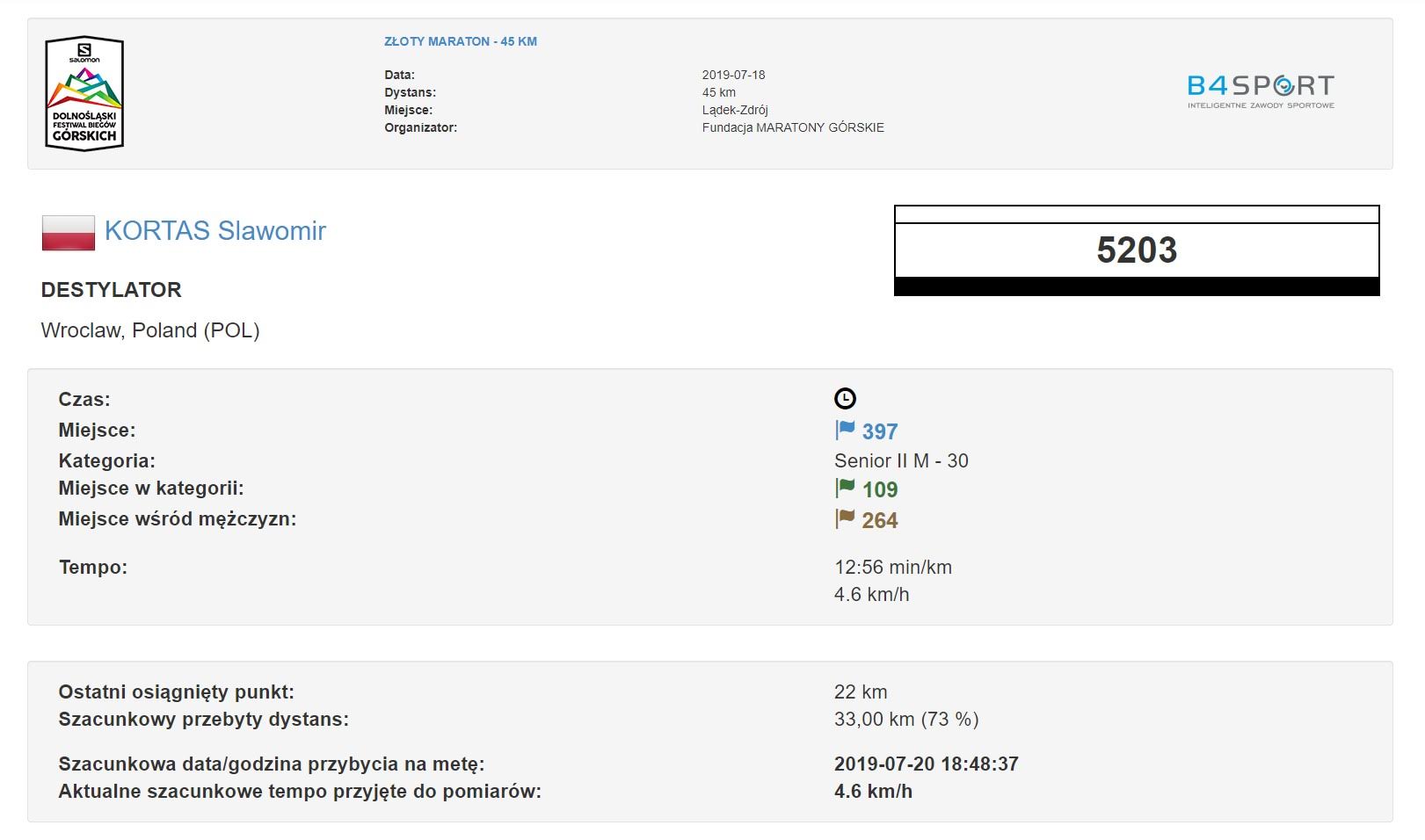Image resolution: width=1425 pixels, height=840 pixels.
Task: Open the ZŁOTY MARATON - 45 KM link
Action: [x=461, y=41]
